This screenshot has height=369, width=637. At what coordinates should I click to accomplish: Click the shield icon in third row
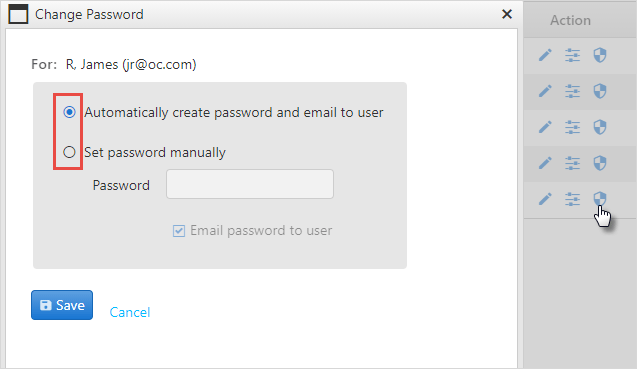click(x=600, y=127)
